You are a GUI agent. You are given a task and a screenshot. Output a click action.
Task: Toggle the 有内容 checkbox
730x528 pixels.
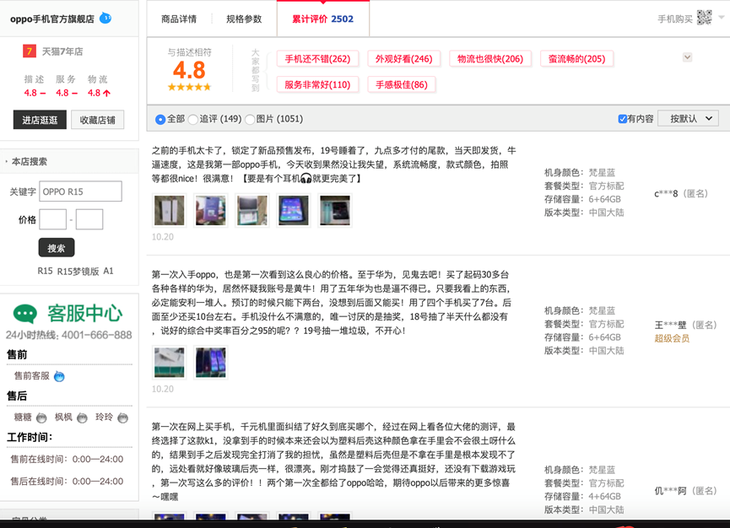(622, 119)
